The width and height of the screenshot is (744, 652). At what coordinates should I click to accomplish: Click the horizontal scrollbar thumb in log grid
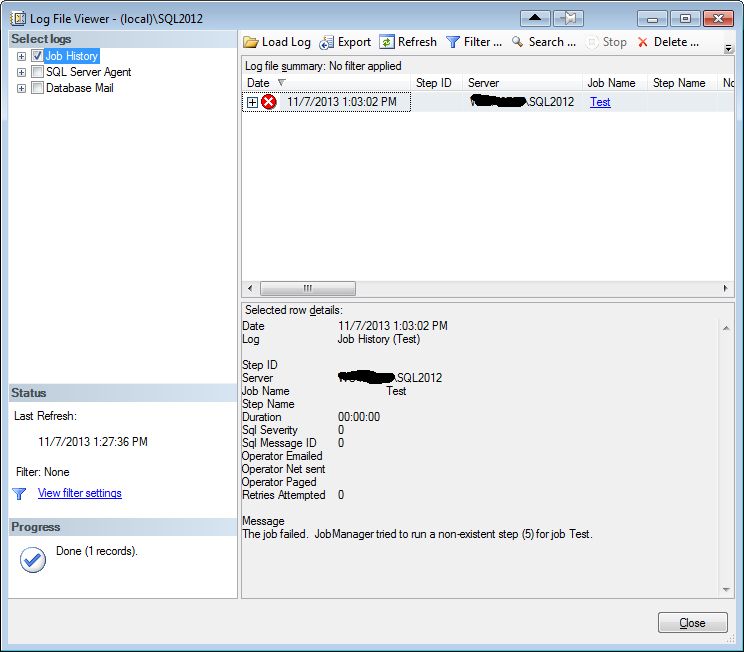308,288
